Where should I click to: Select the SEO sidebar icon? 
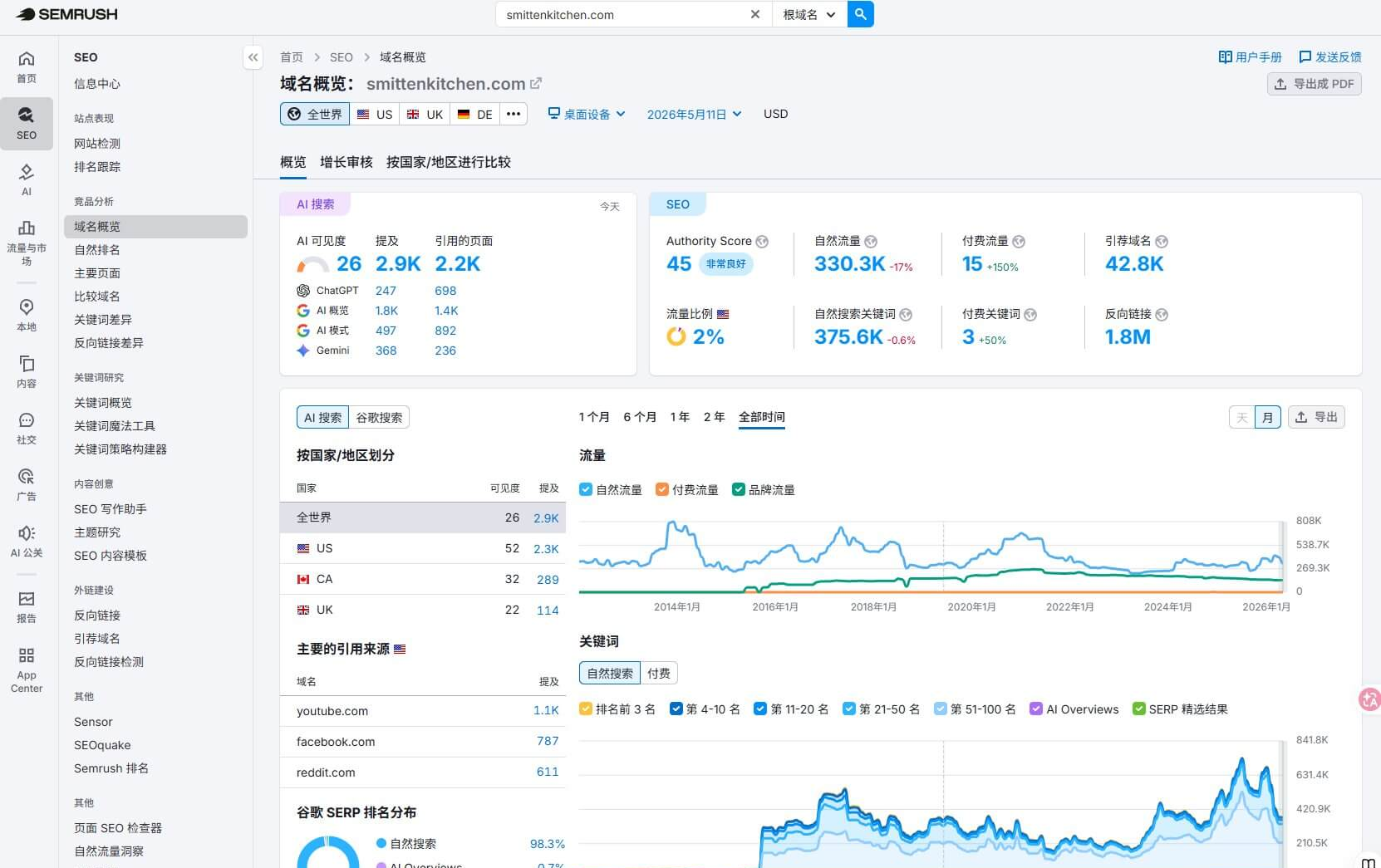(x=27, y=123)
